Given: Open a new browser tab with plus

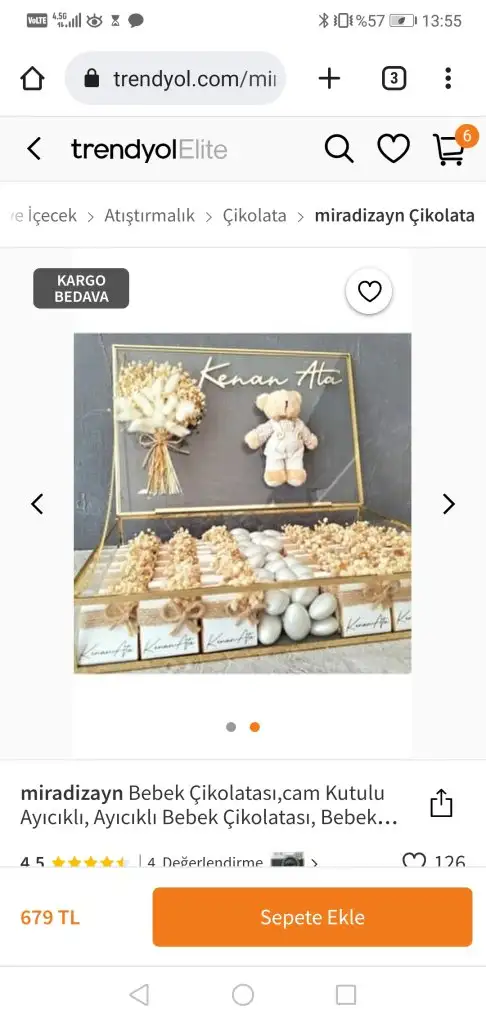Looking at the screenshot, I should 329,79.
